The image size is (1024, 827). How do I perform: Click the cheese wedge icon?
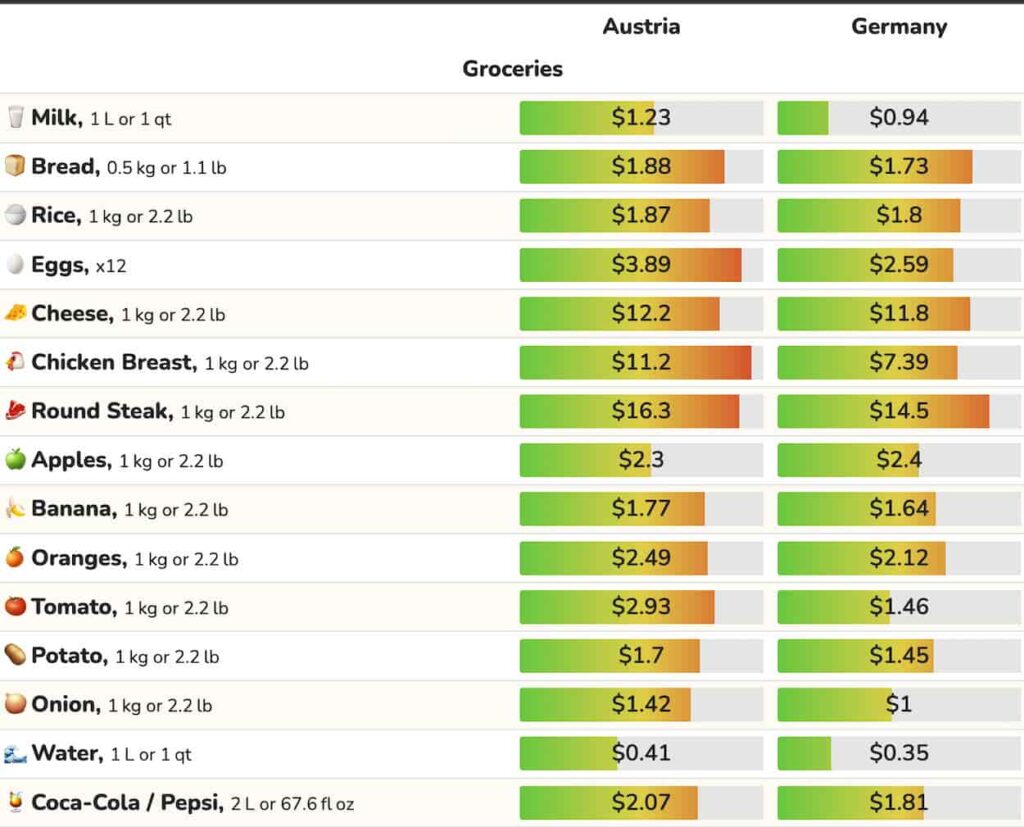15,313
